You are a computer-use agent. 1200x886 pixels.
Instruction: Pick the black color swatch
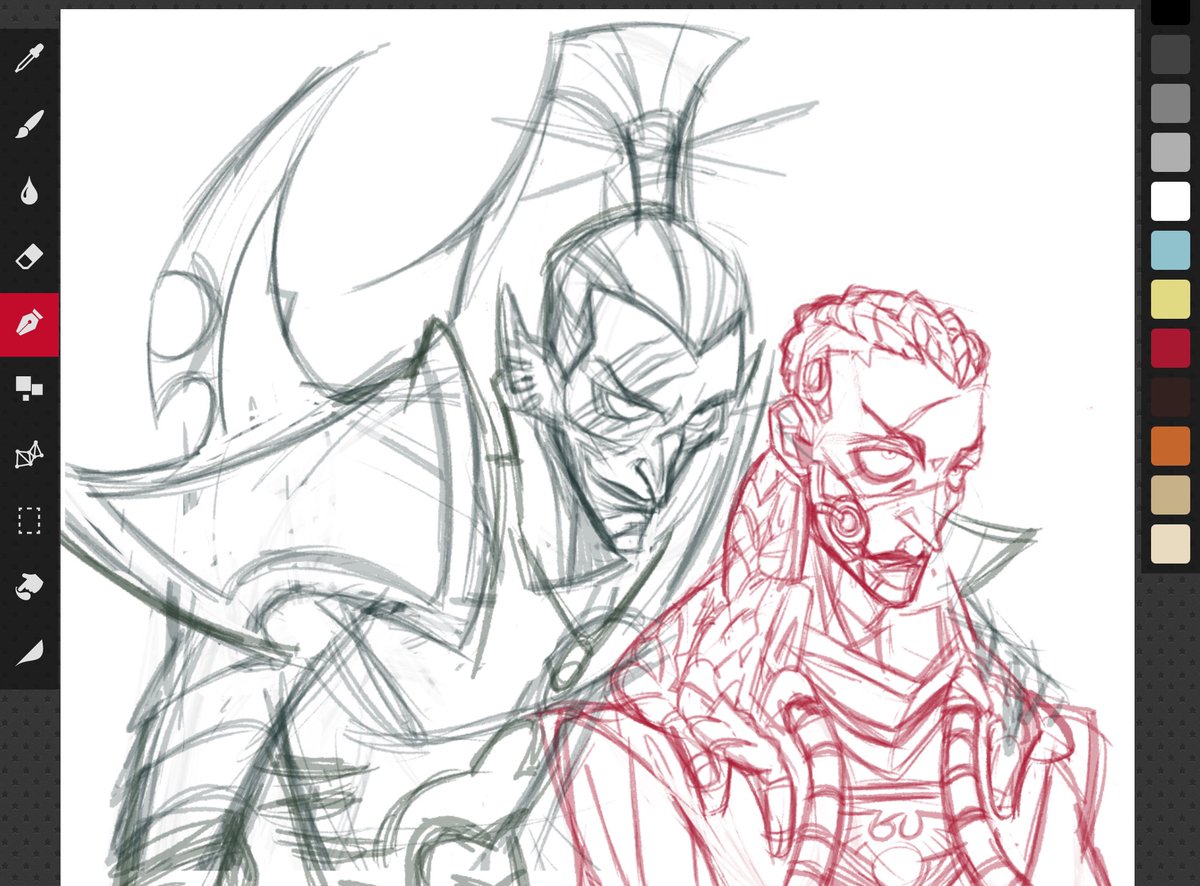(x=1170, y=11)
